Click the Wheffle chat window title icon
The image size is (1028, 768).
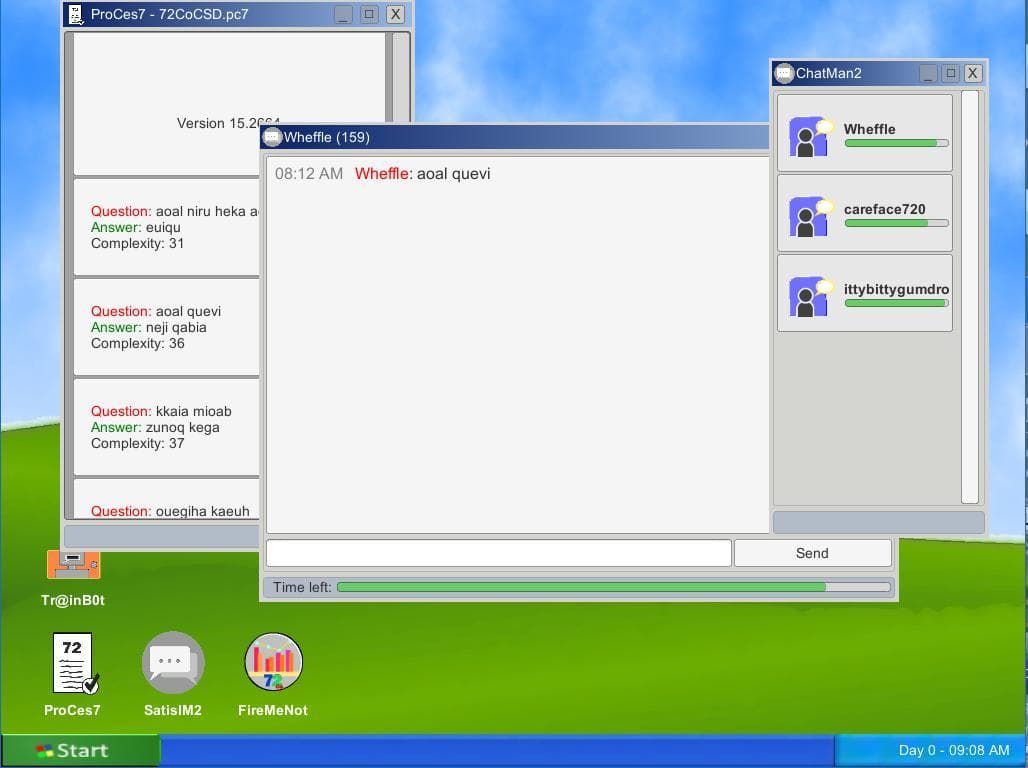pos(271,137)
